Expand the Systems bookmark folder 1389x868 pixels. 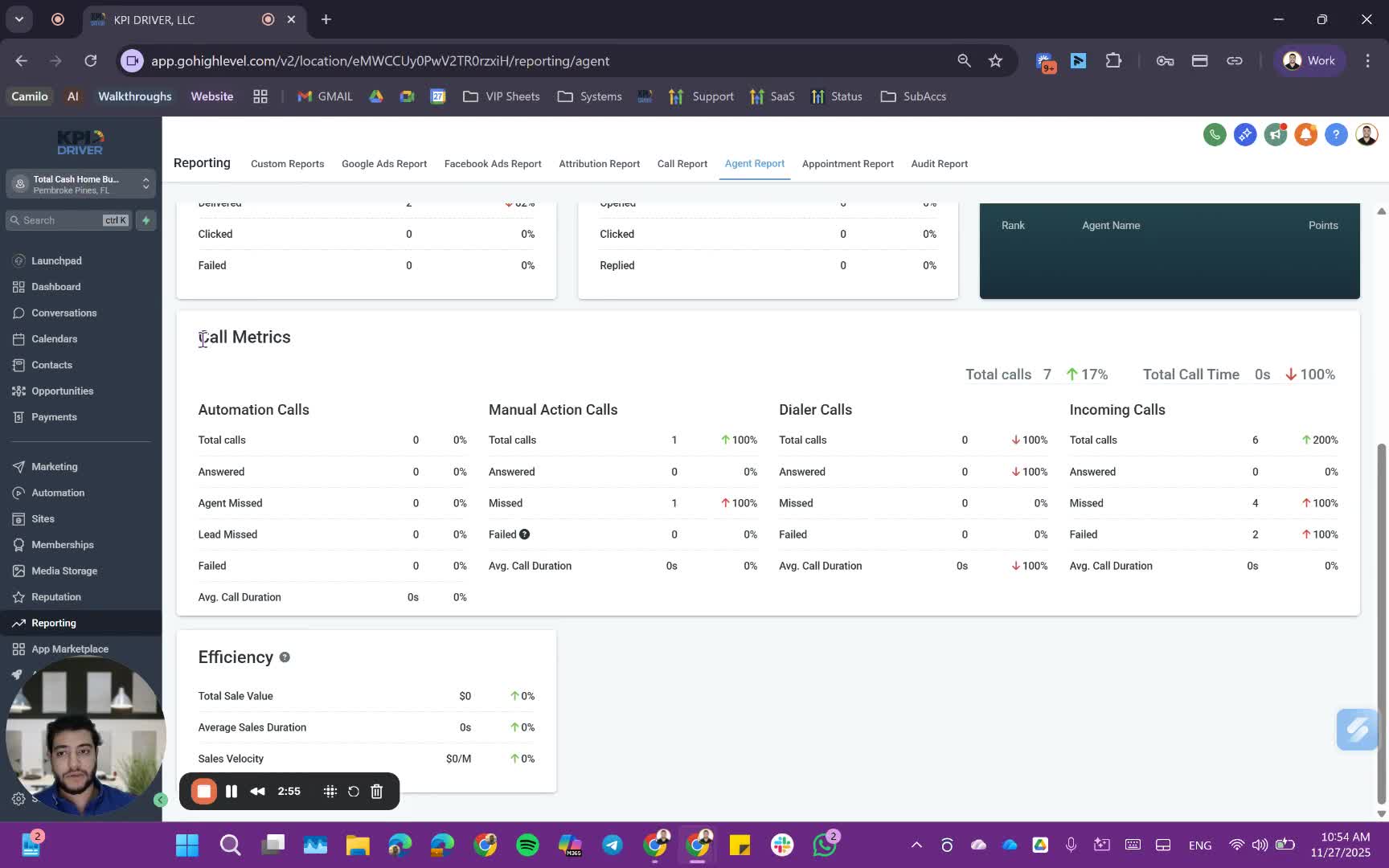point(590,96)
